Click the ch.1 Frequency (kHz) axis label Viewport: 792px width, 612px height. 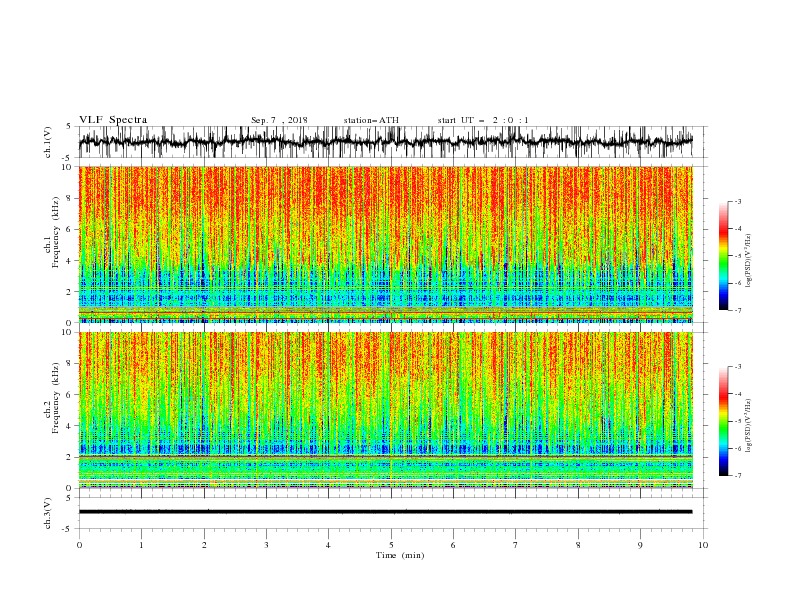click(x=52, y=232)
